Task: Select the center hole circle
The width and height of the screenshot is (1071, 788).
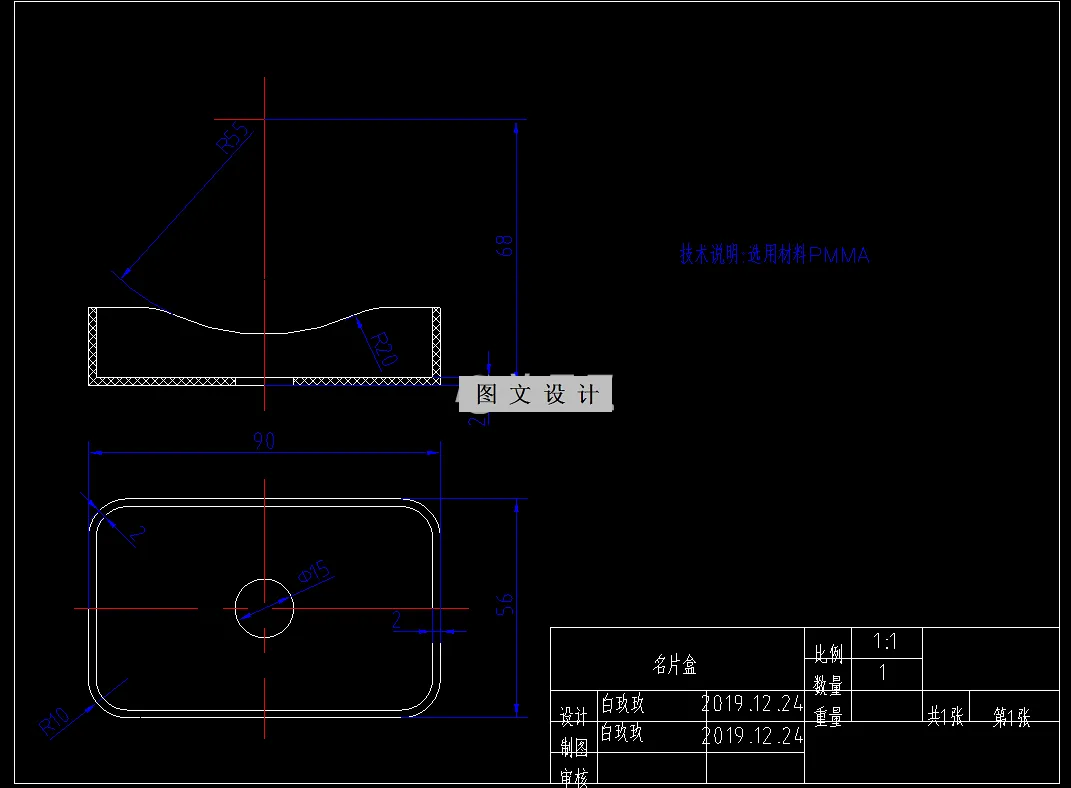Action: point(263,608)
